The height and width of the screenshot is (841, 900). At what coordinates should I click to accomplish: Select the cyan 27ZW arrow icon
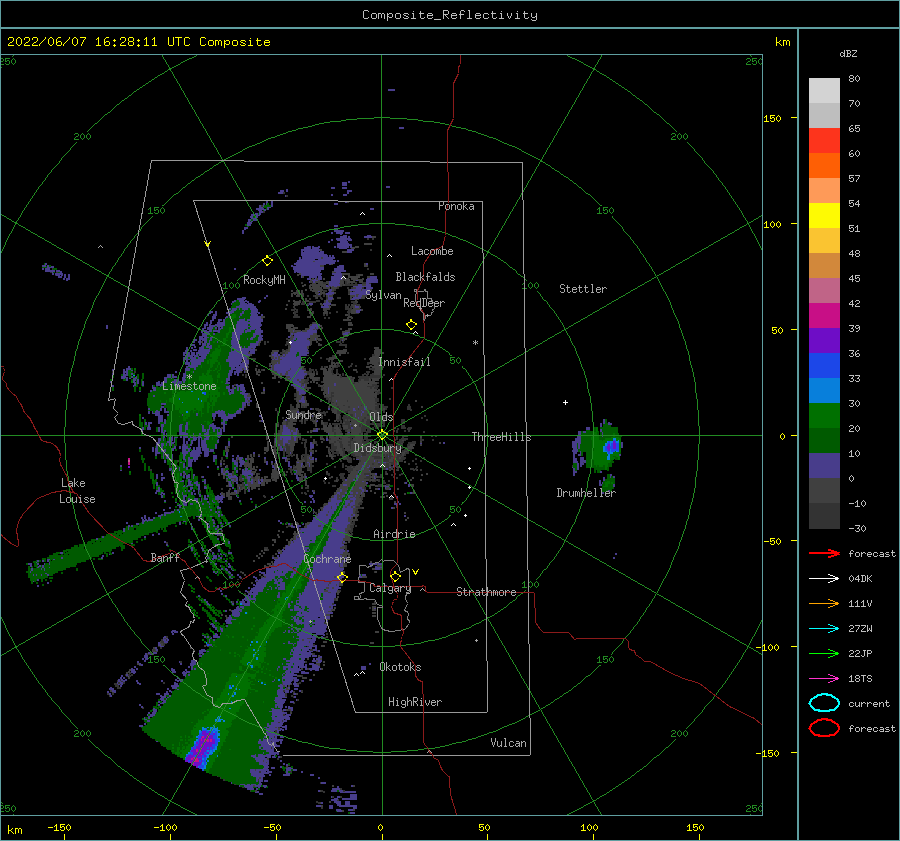pos(824,629)
